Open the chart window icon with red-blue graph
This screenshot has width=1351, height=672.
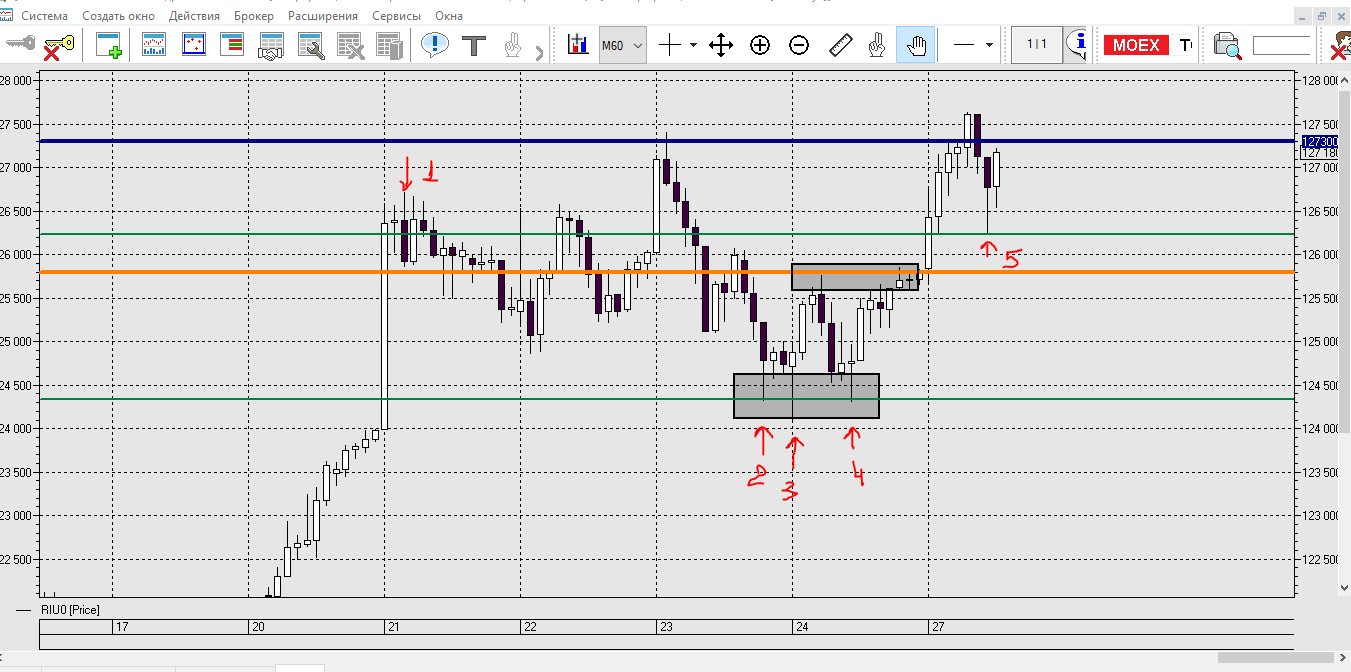[154, 45]
